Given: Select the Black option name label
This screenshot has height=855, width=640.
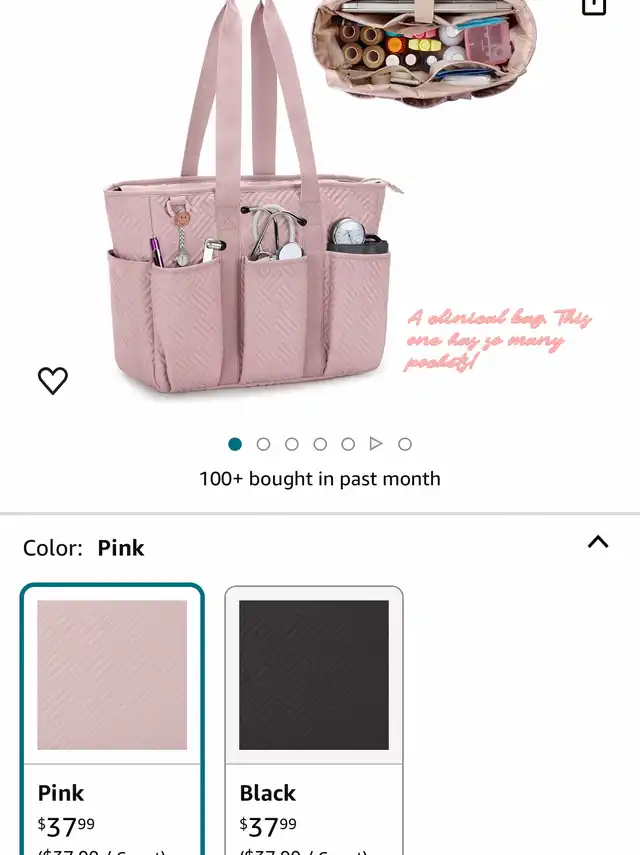Looking at the screenshot, I should [268, 793].
